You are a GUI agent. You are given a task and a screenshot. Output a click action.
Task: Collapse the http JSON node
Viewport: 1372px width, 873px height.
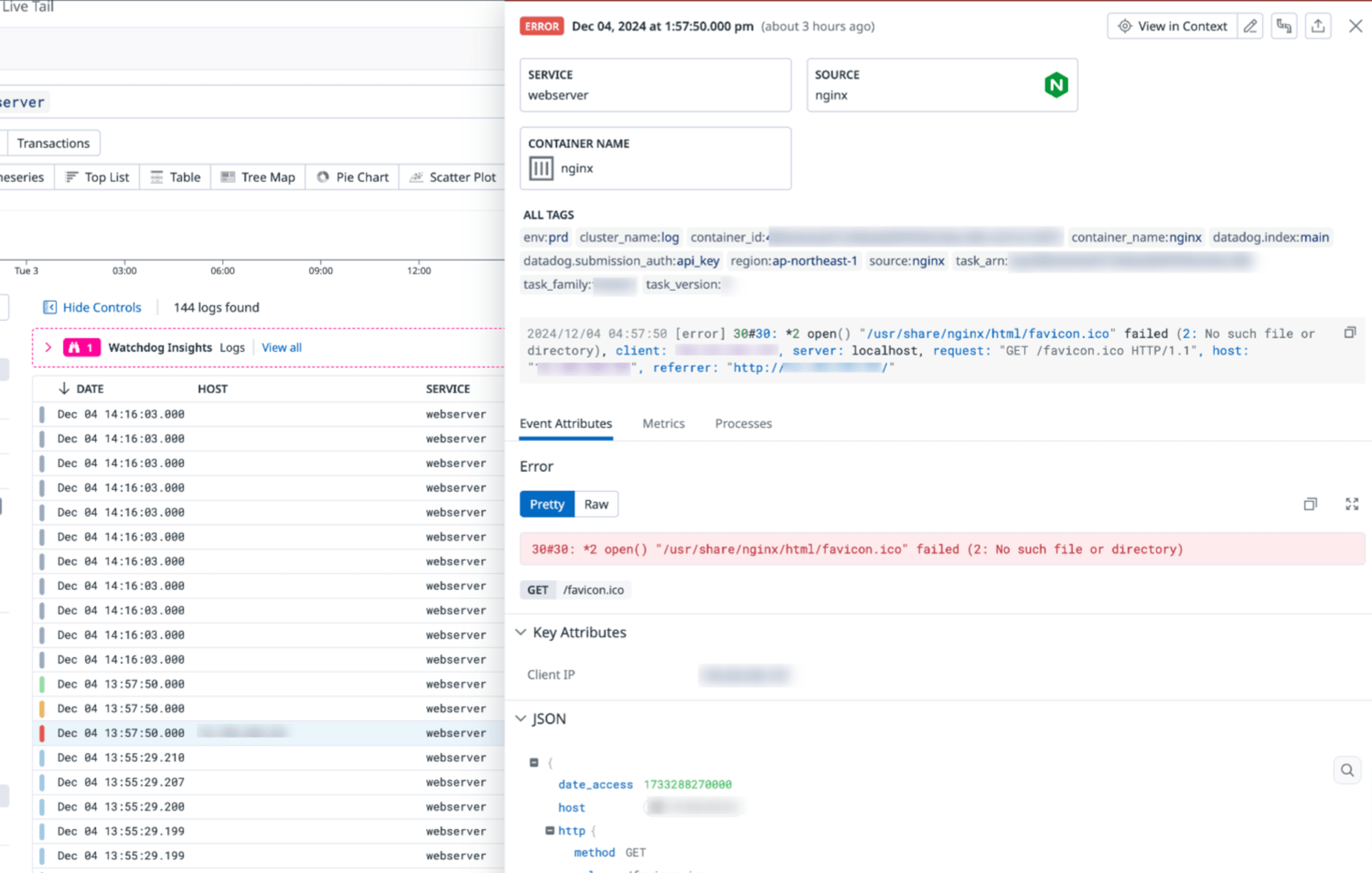click(549, 830)
